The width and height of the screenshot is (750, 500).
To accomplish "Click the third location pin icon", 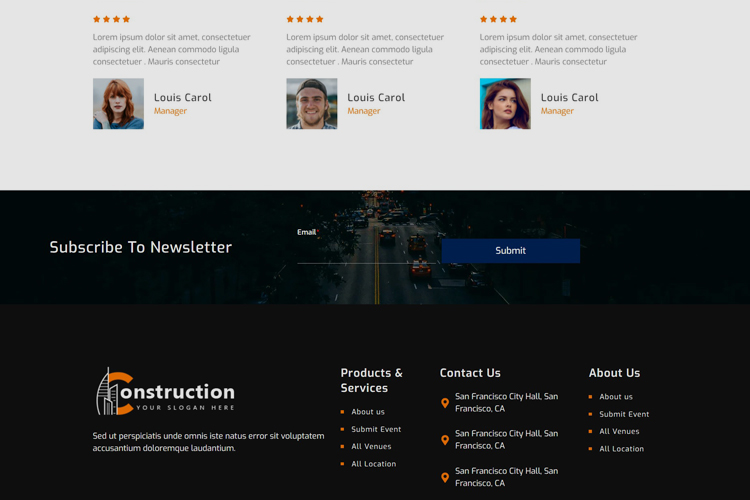I will pyautogui.click(x=445, y=477).
